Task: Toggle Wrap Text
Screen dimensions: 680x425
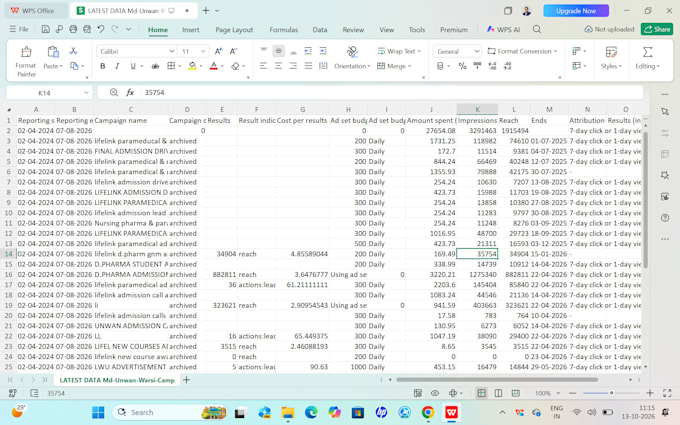Action: click(x=399, y=51)
